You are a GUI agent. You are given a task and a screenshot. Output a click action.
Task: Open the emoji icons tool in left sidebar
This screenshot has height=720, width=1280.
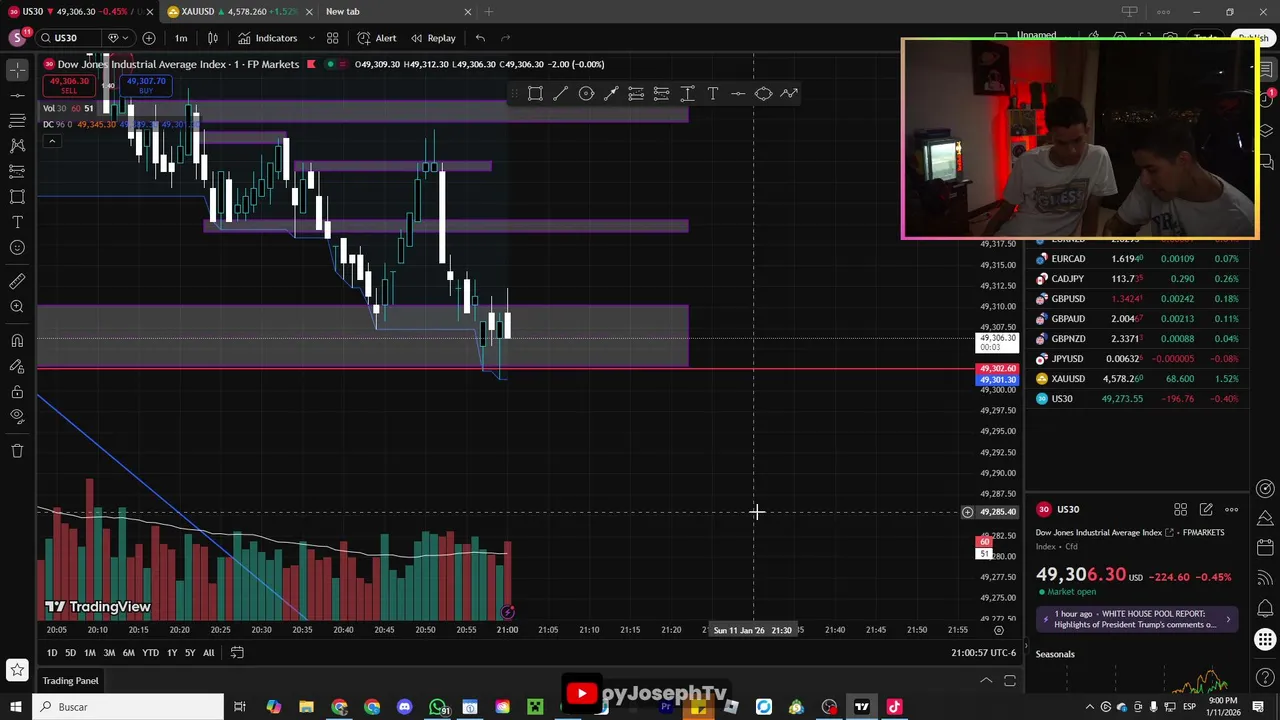17,247
